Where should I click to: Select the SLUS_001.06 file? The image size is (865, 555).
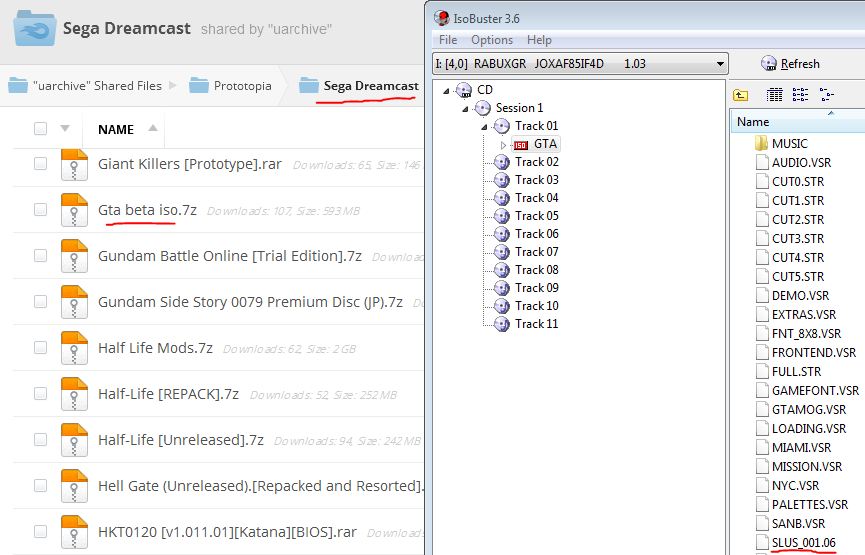[804, 543]
